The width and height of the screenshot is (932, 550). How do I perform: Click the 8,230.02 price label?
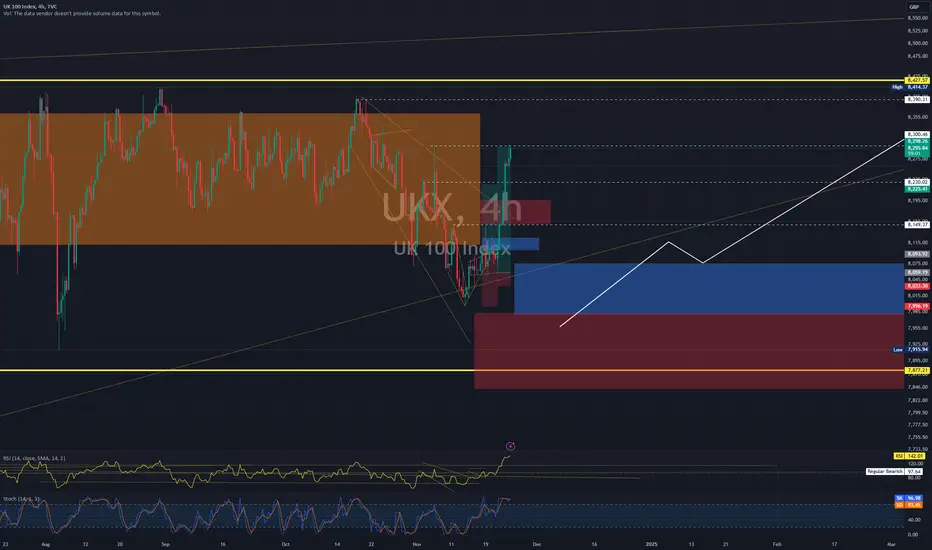[x=917, y=183]
